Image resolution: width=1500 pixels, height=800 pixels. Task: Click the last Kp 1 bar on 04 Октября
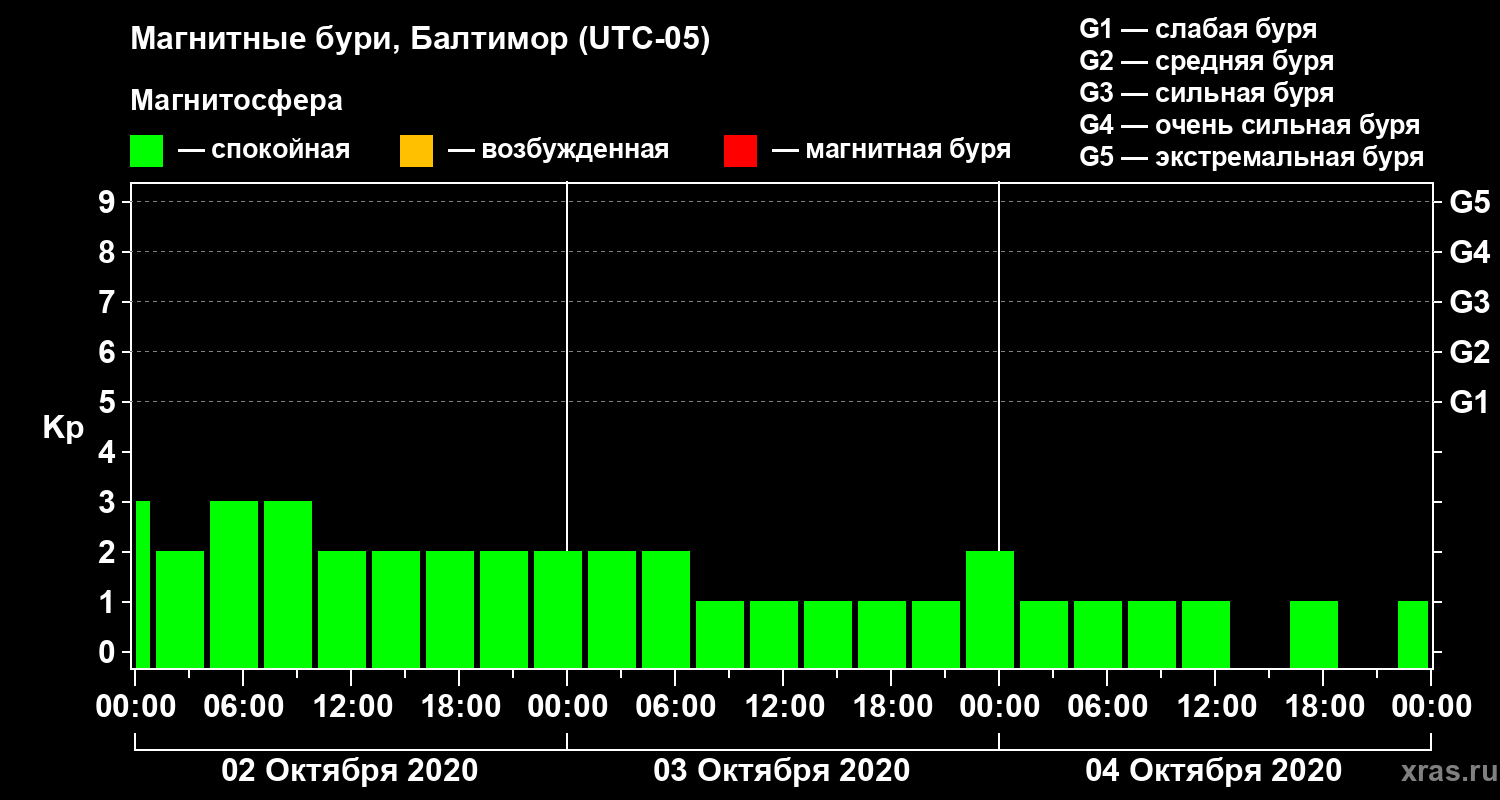click(x=1413, y=635)
